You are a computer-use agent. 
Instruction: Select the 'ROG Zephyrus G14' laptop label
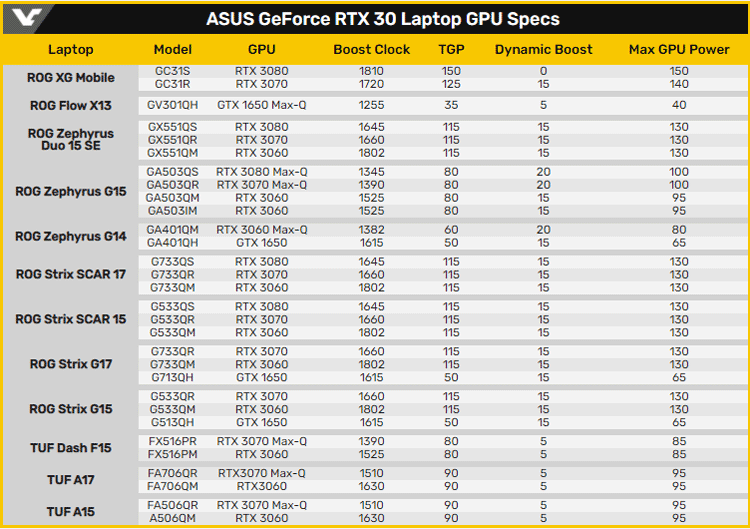71,236
